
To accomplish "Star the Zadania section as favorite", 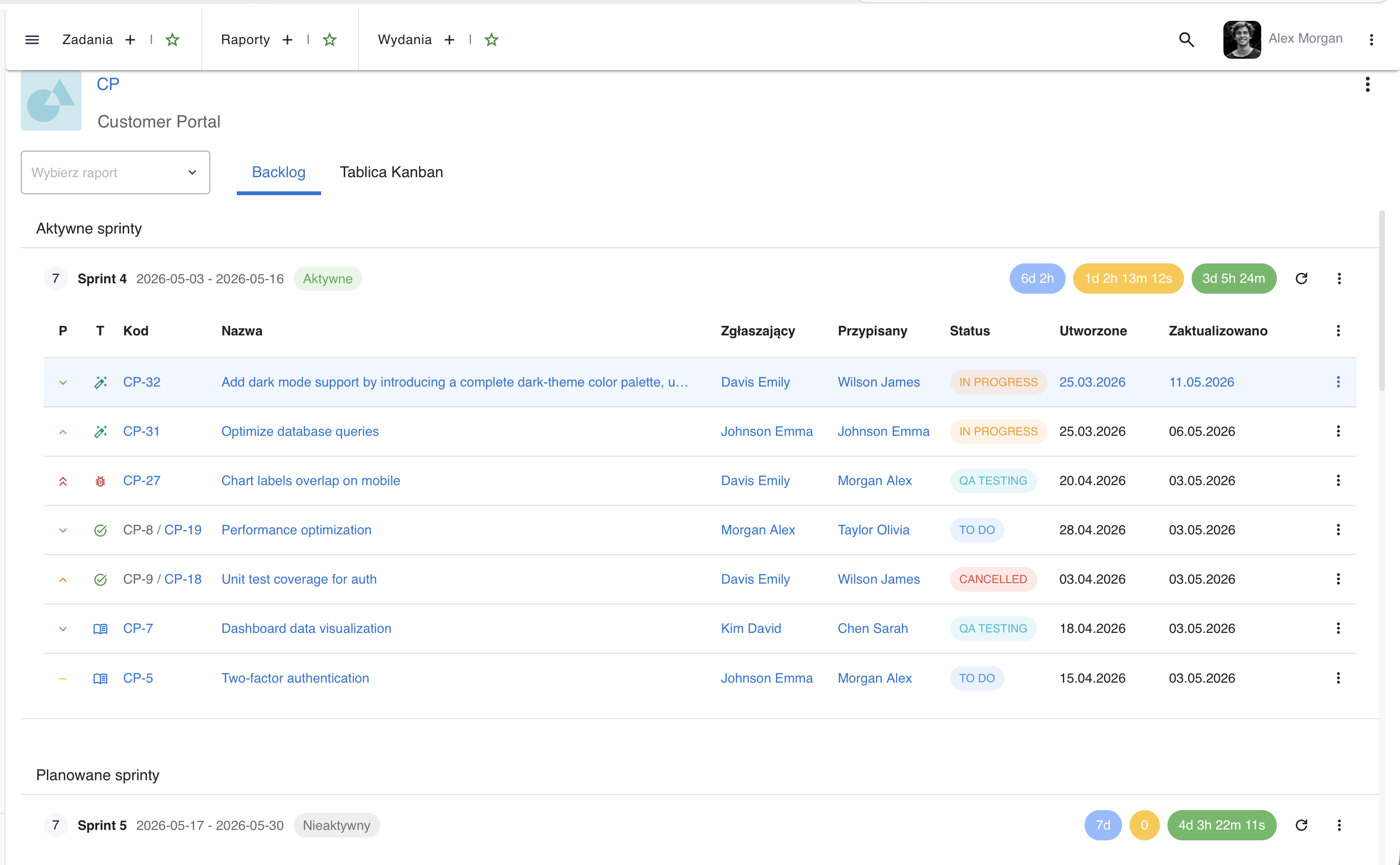I will pyautogui.click(x=172, y=39).
